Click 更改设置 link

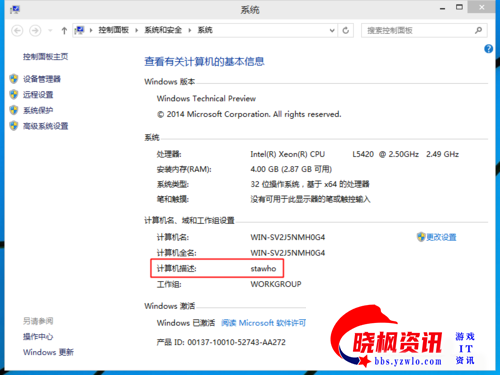point(441,237)
